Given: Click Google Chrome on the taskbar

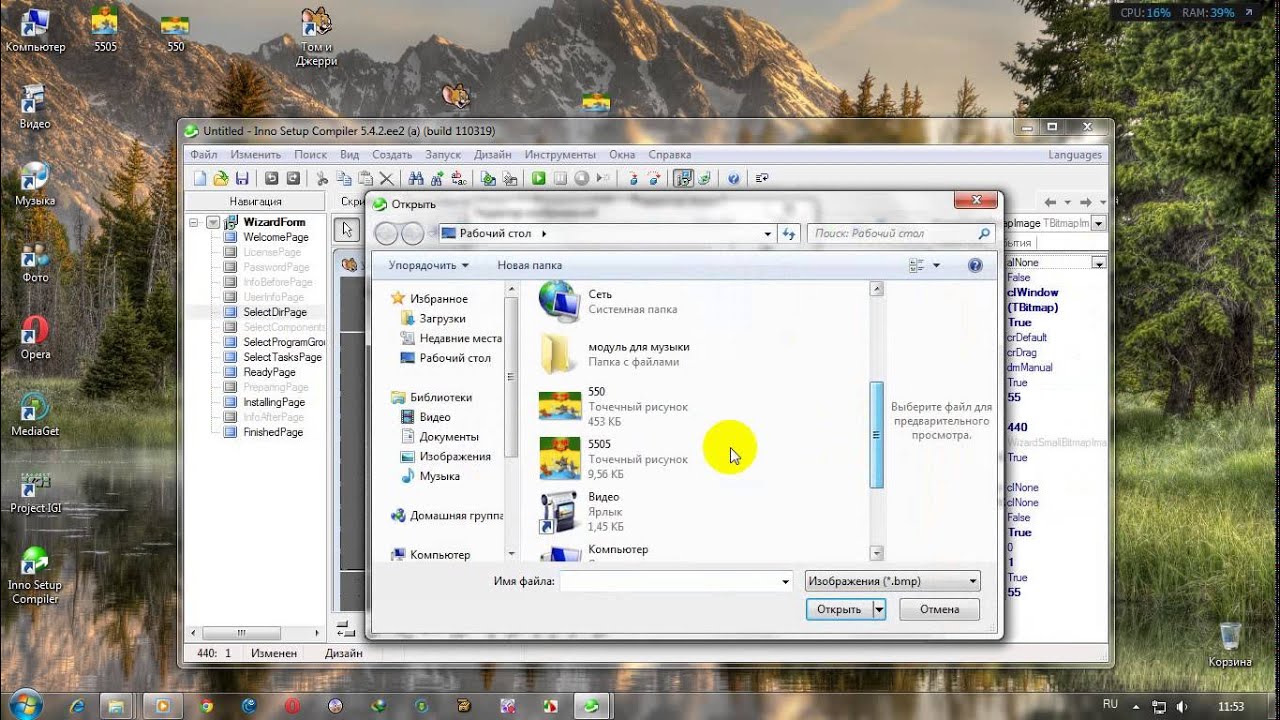Looking at the screenshot, I should pos(206,705).
